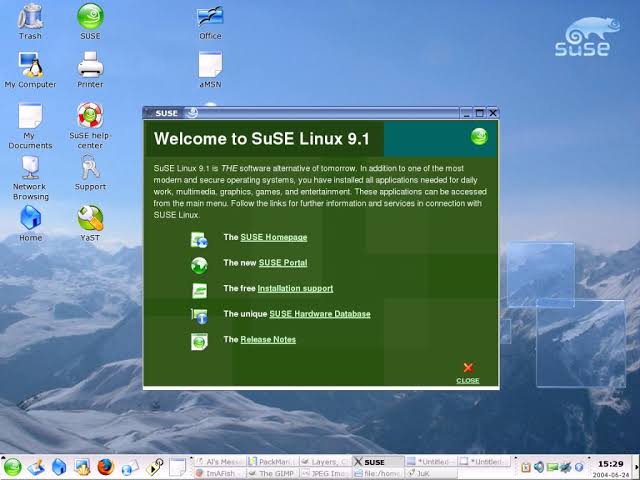Open the clipboard tray icon
Screen dimensions: 640x480
pos(526,467)
